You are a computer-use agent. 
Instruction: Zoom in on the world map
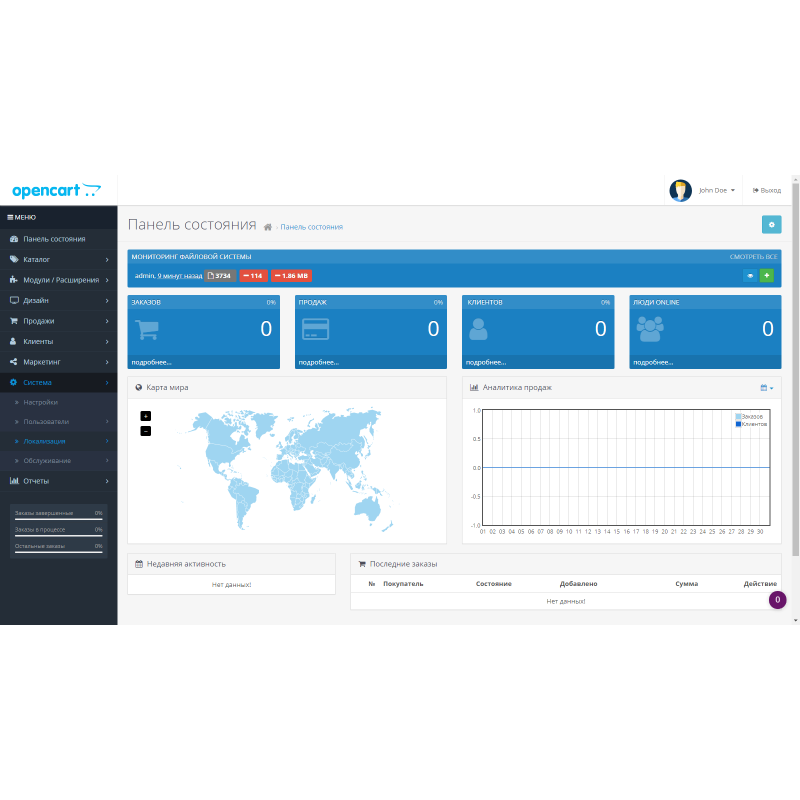[x=145, y=414]
